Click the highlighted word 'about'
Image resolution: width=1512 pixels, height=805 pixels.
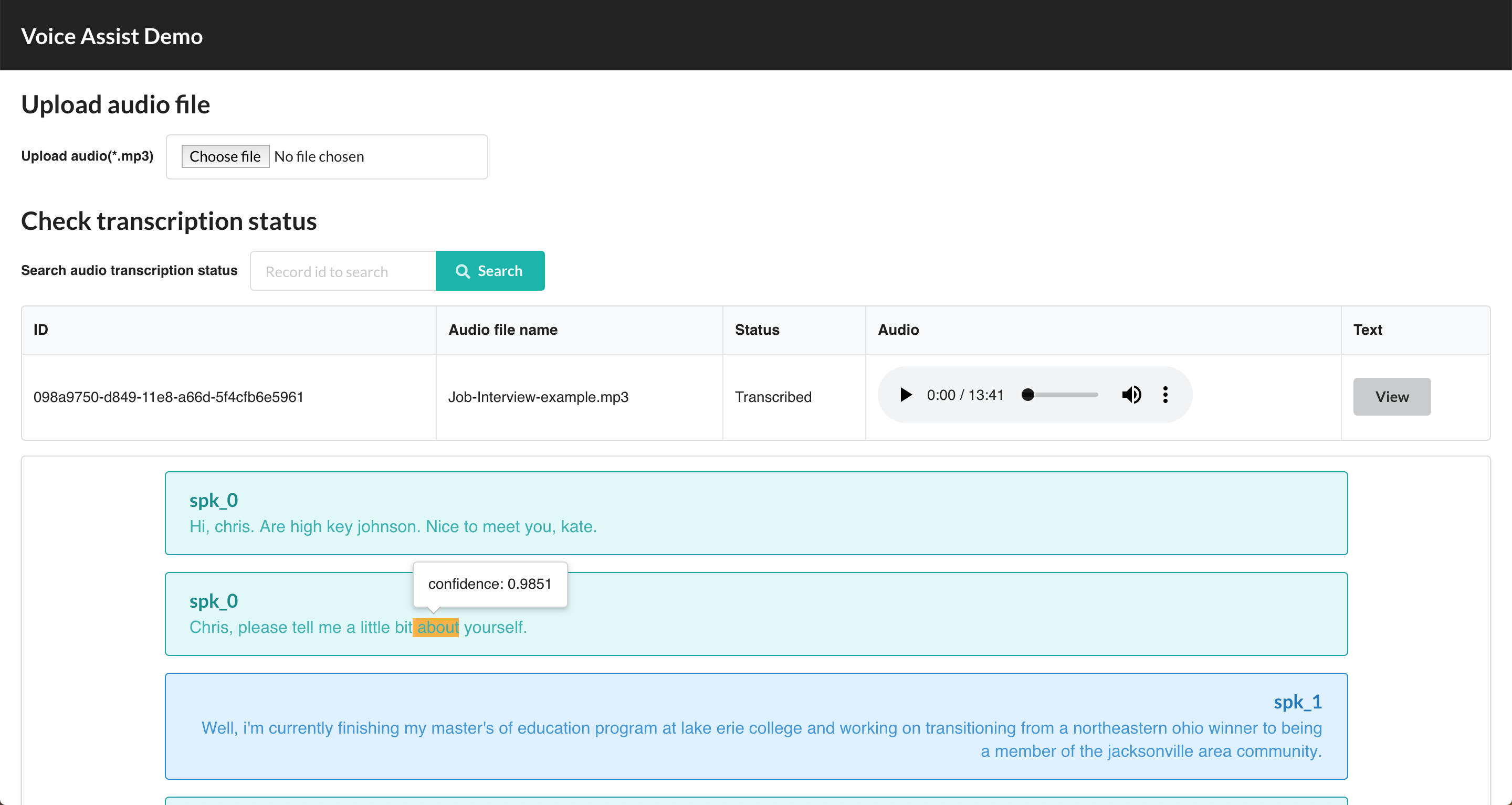pos(437,627)
